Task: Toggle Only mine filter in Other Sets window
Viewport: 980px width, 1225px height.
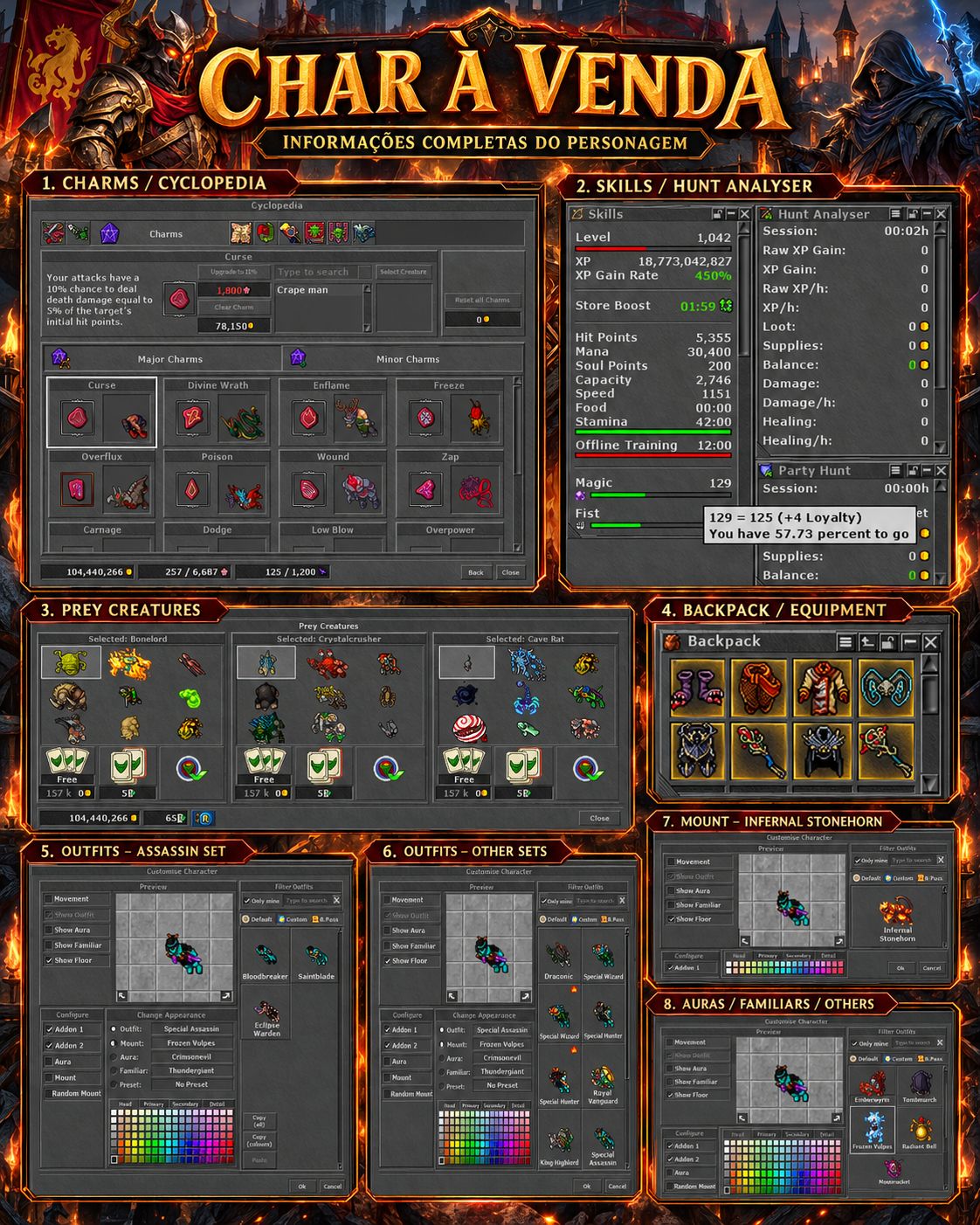Action: tap(545, 901)
